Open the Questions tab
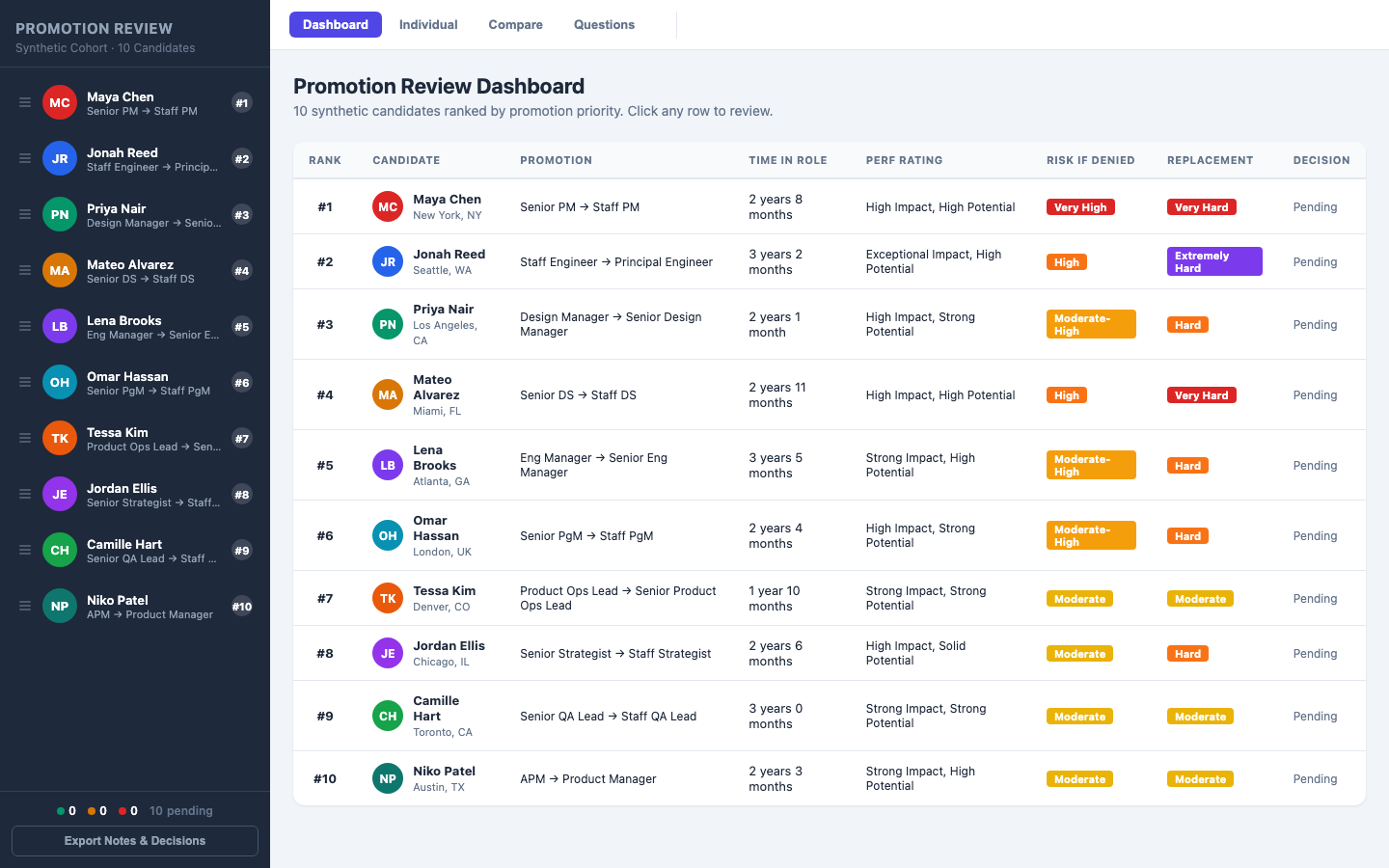 [604, 24]
